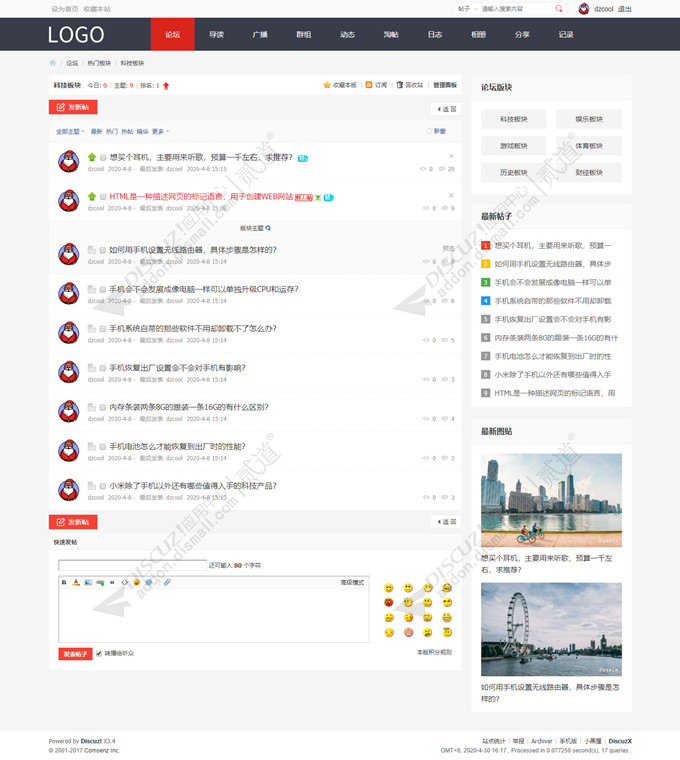Click the quote icon in editor toolbar
680x760 pixels.
(x=112, y=582)
